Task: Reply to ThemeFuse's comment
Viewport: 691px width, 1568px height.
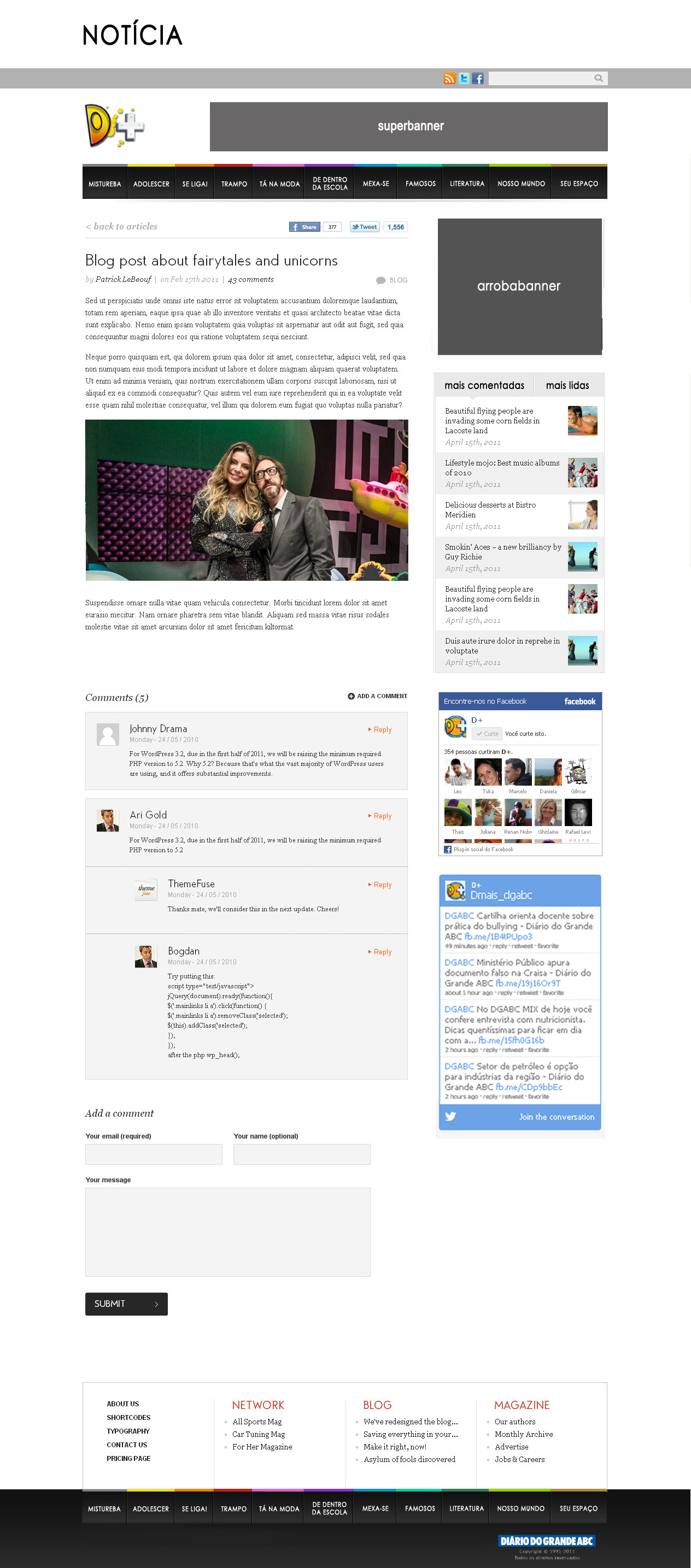Action: click(x=380, y=885)
